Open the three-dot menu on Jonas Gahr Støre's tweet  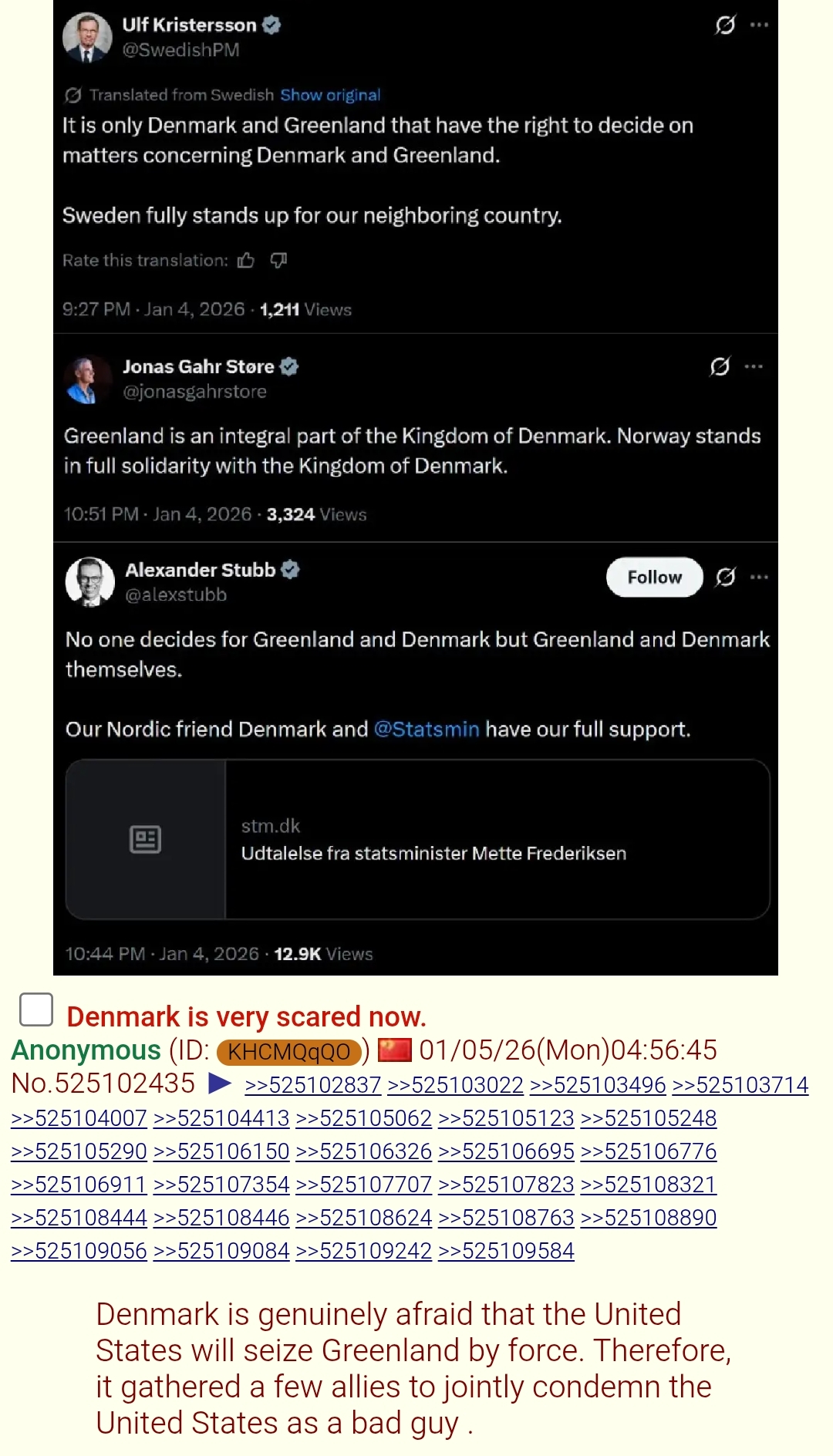pyautogui.click(x=754, y=366)
